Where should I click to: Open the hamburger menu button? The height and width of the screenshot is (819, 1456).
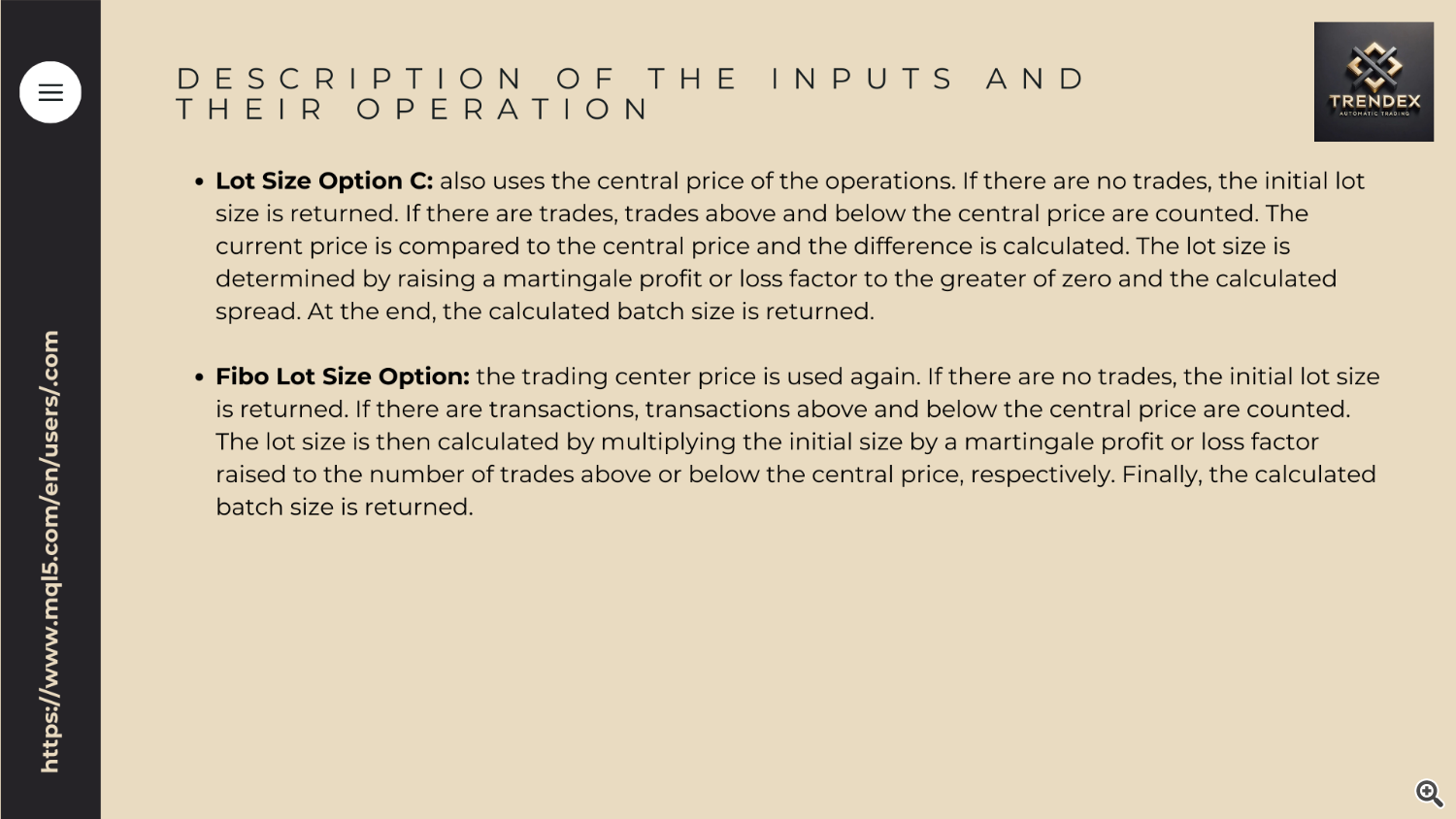[50, 92]
